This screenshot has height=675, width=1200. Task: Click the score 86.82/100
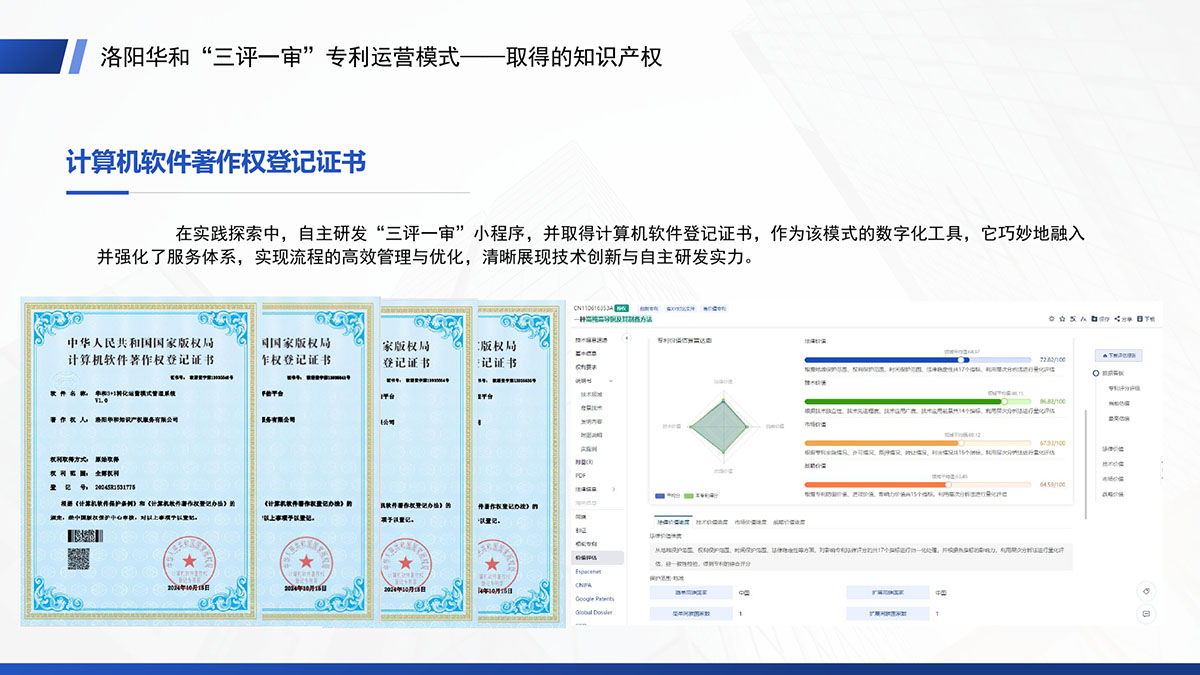click(x=1051, y=400)
